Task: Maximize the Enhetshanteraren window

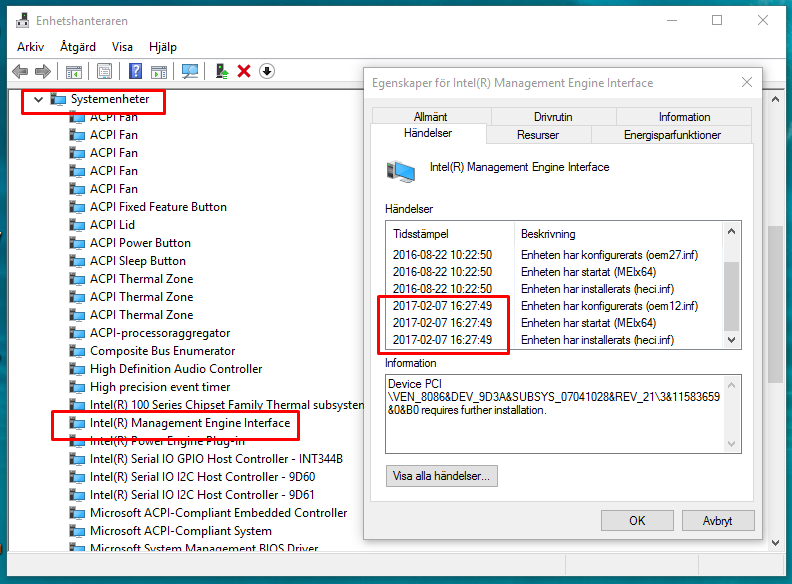Action: [717, 20]
